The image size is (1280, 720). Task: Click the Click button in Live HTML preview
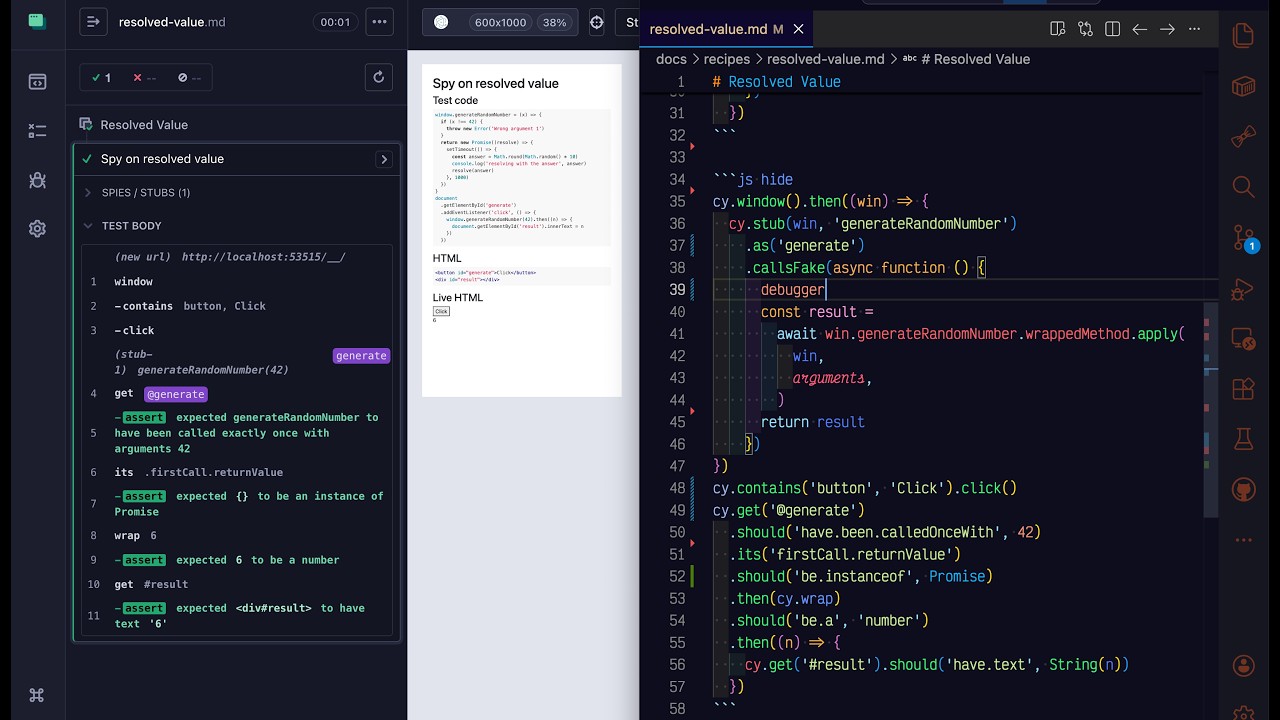click(441, 311)
